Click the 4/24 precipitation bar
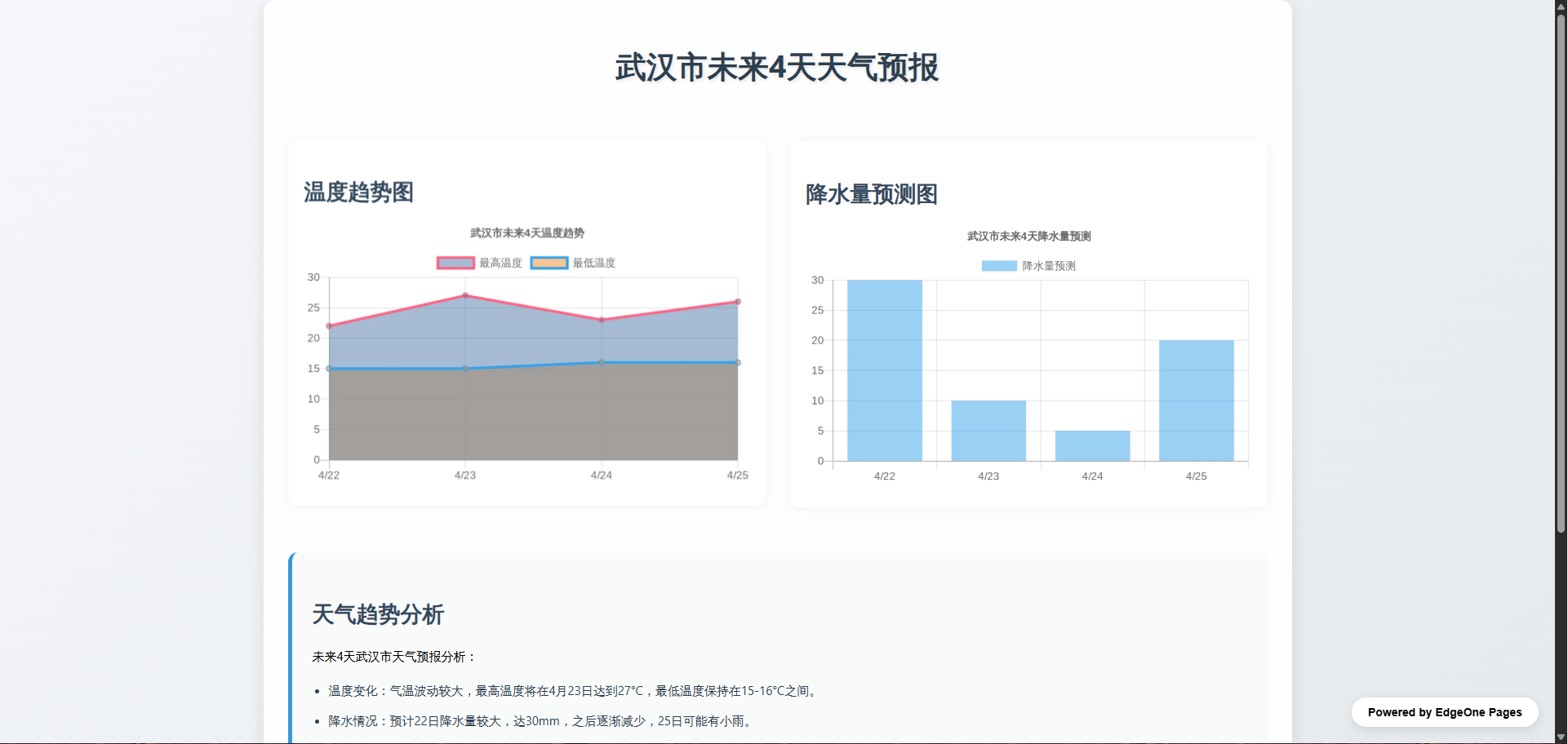 point(1092,445)
